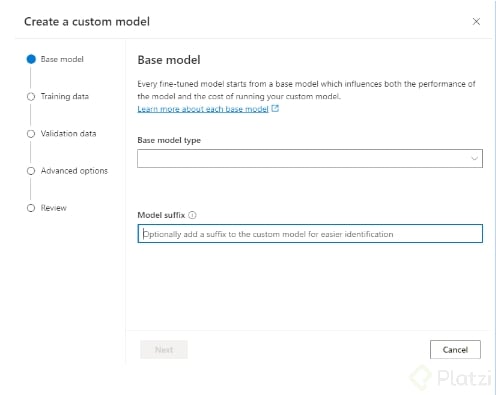Close the Create a custom model dialog
The image size is (496, 395).
[x=476, y=22]
